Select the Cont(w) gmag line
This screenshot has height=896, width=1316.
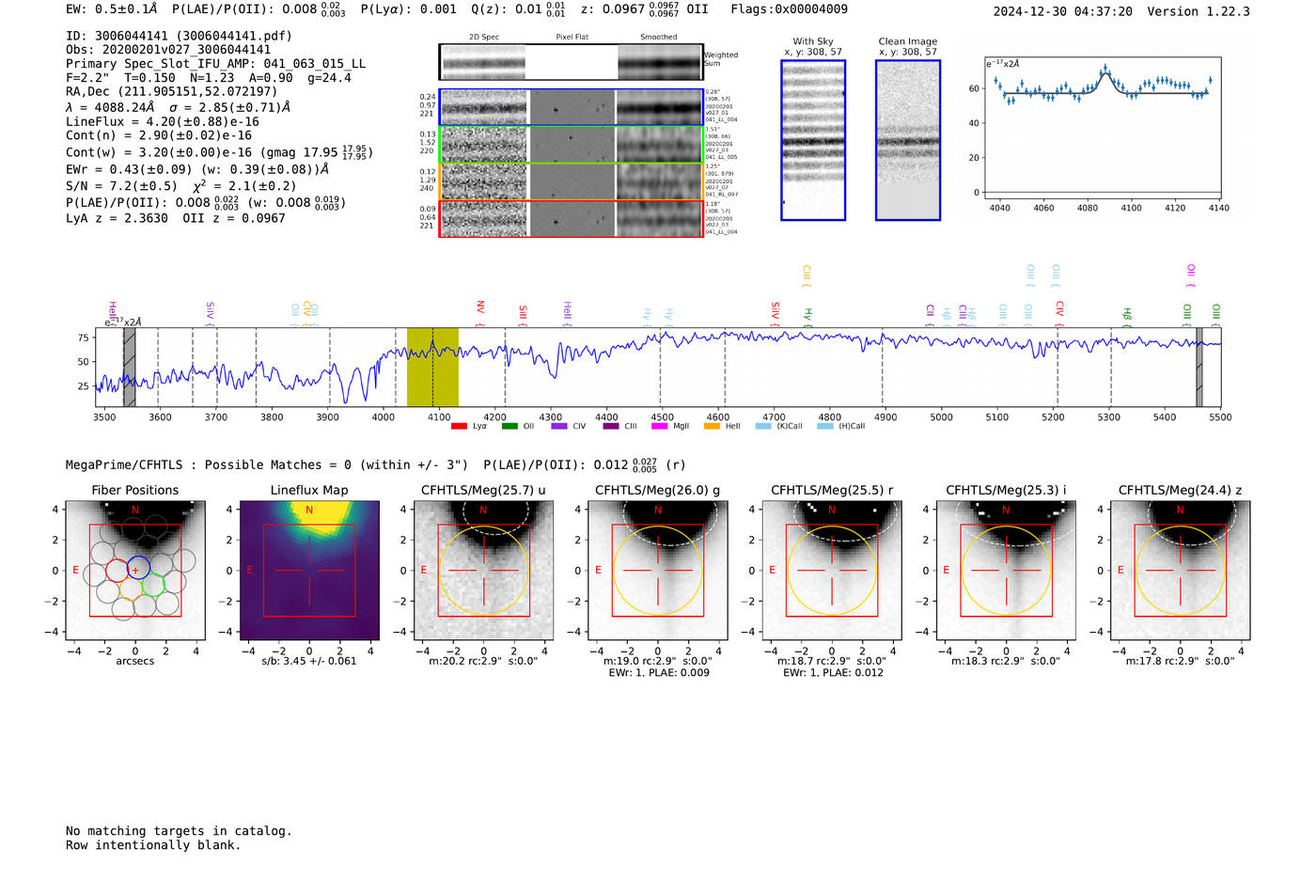click(219, 151)
